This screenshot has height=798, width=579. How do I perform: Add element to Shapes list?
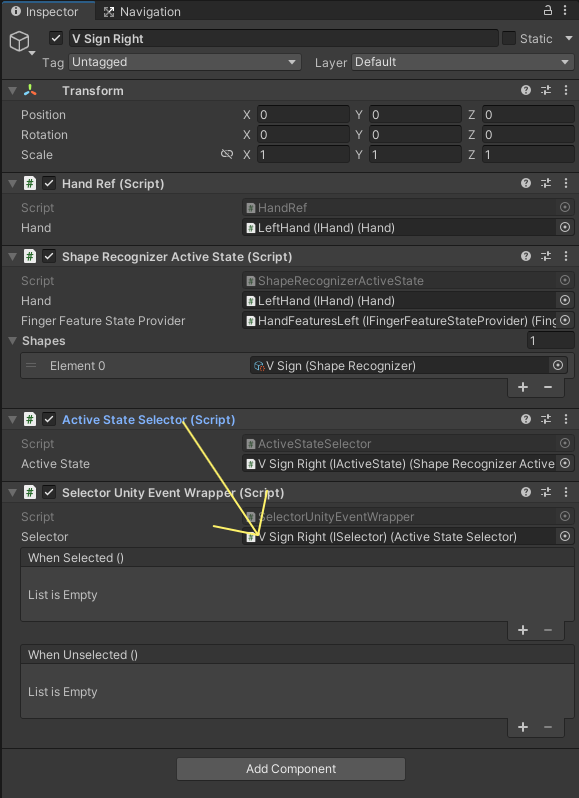523,387
